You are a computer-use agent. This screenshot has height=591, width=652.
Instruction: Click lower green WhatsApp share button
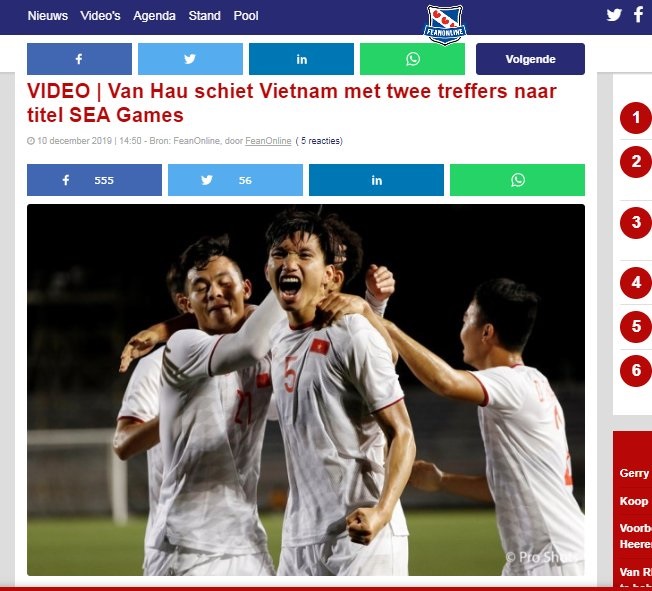(517, 180)
